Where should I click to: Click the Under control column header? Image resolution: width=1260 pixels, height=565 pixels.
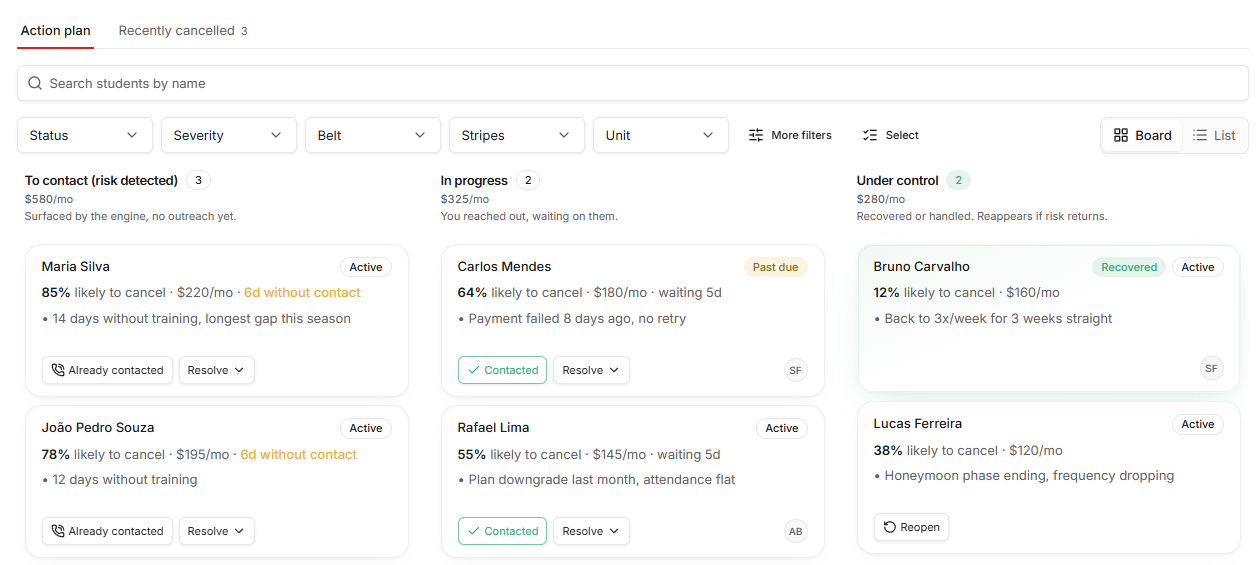pyautogui.click(x=898, y=181)
